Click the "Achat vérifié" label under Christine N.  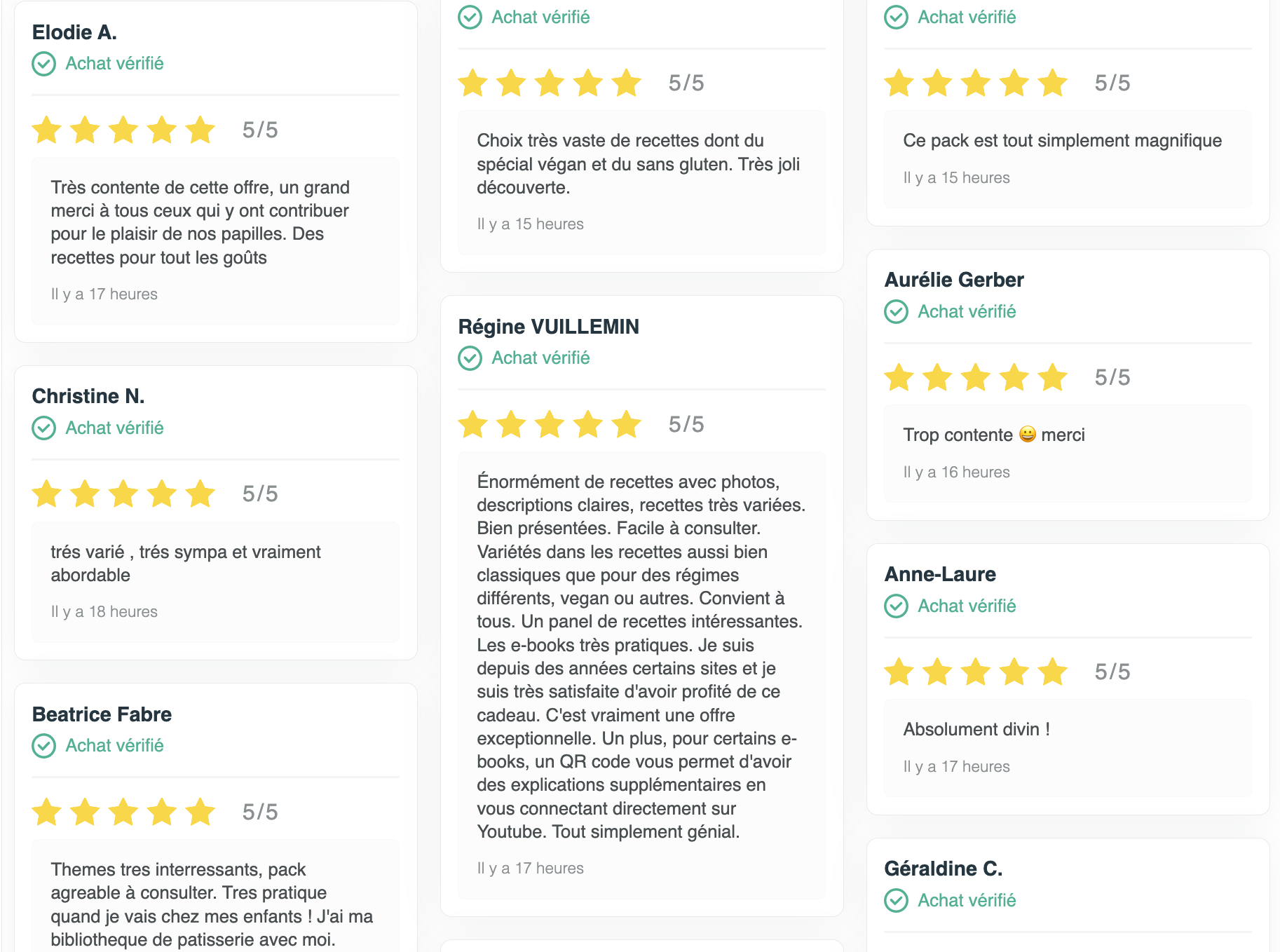[x=114, y=428]
